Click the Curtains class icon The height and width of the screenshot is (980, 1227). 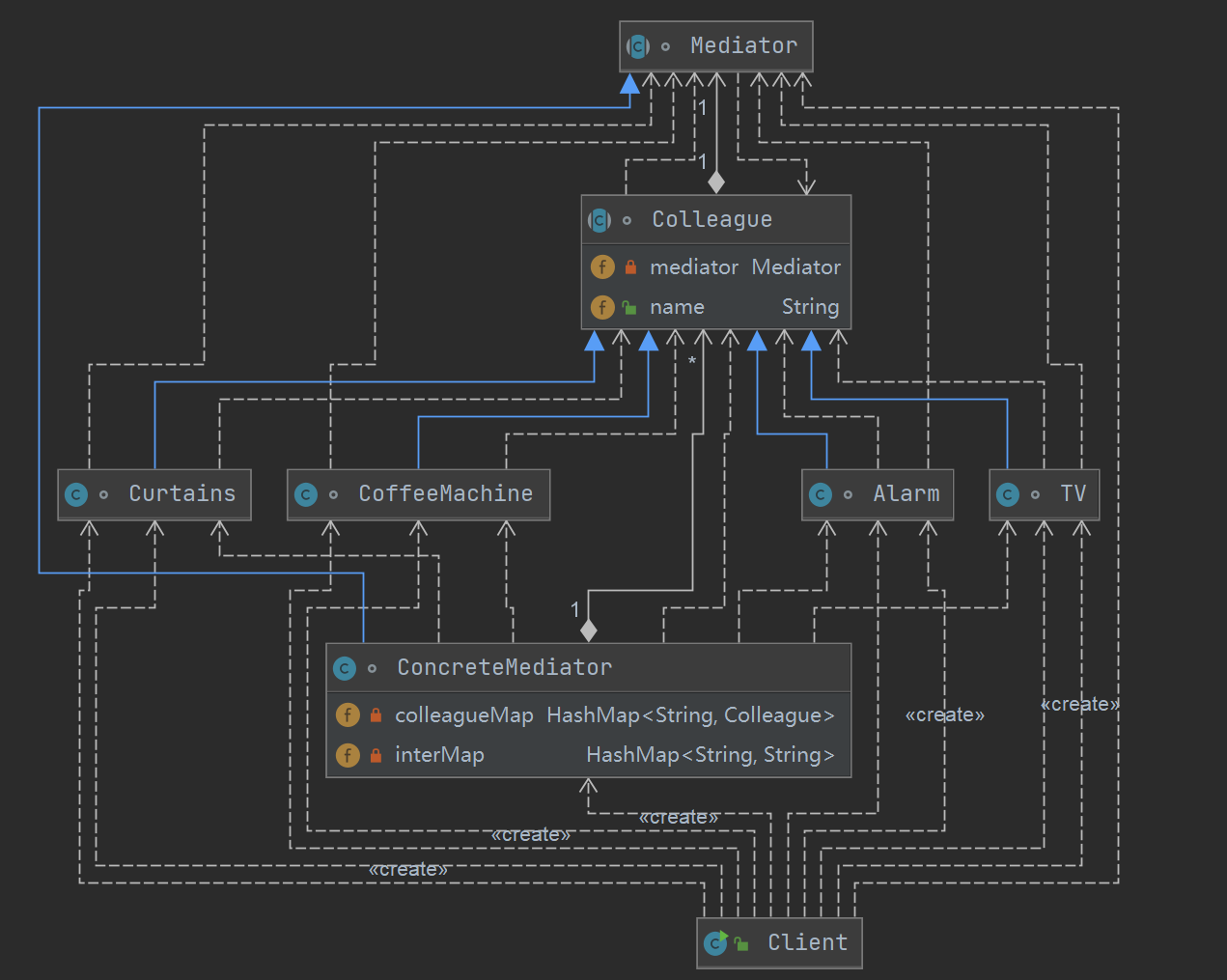coord(76,494)
